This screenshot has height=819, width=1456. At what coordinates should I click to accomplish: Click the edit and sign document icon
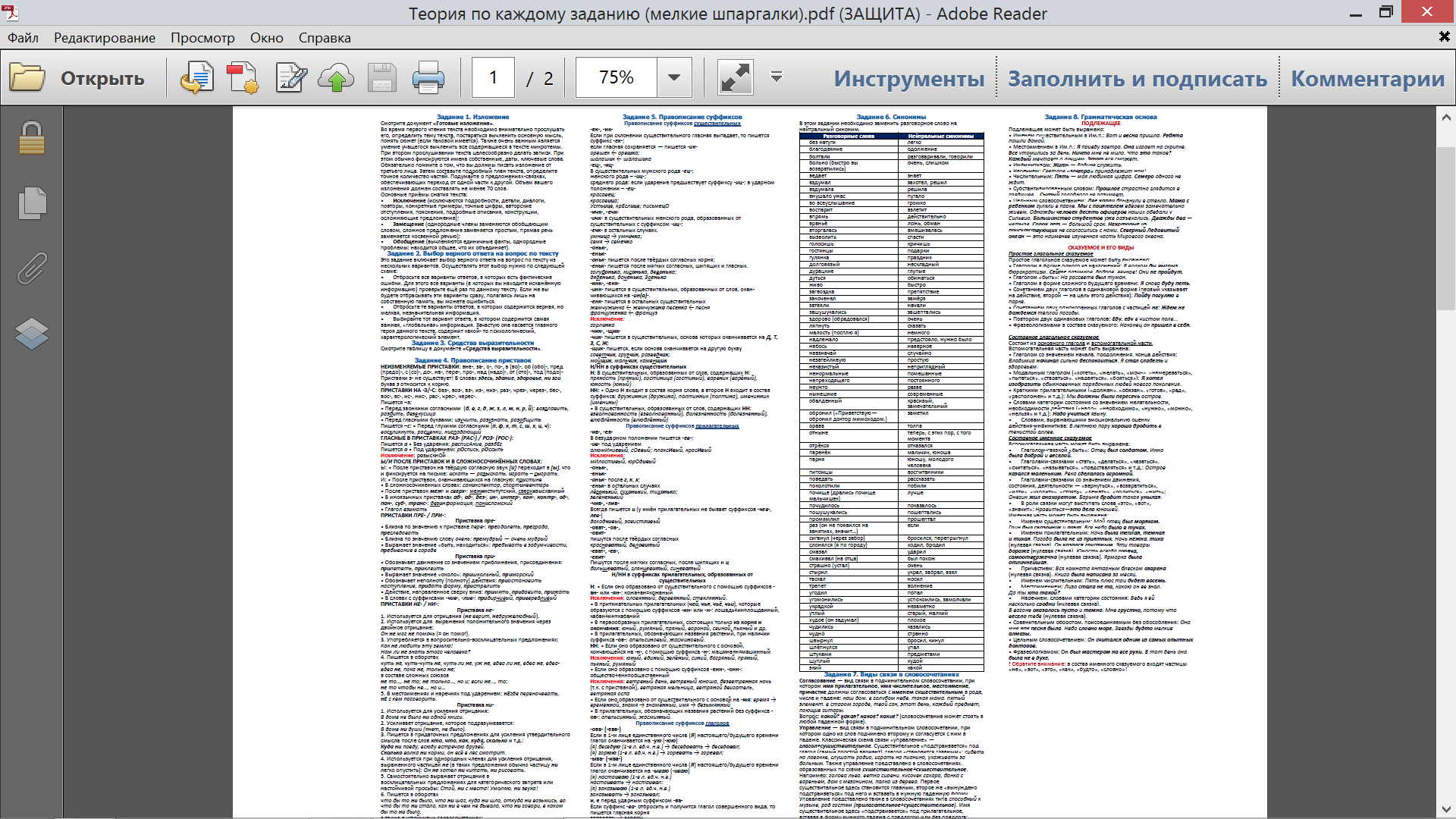(x=290, y=77)
